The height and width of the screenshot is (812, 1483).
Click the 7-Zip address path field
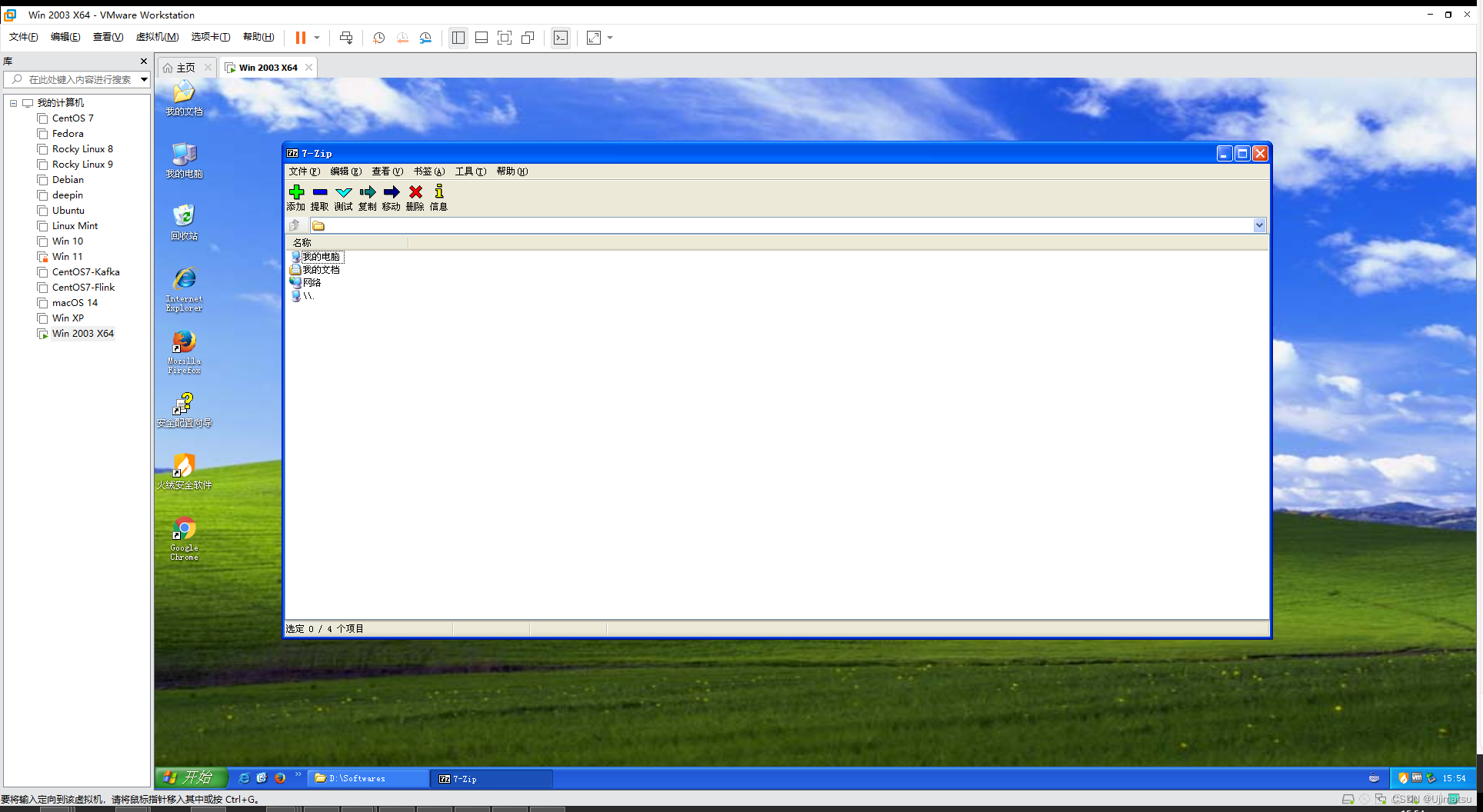[781, 225]
